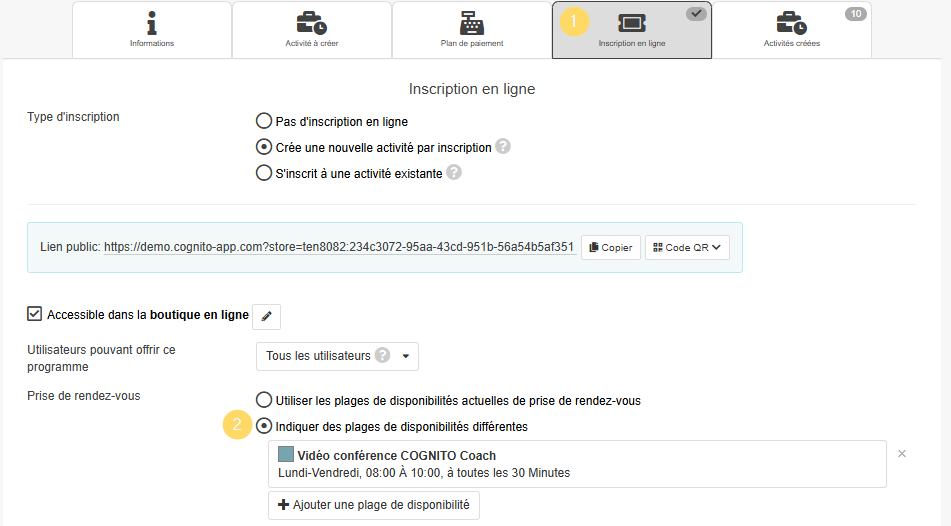
Task: Click the pencil edit icon for boutique
Action: (266, 316)
